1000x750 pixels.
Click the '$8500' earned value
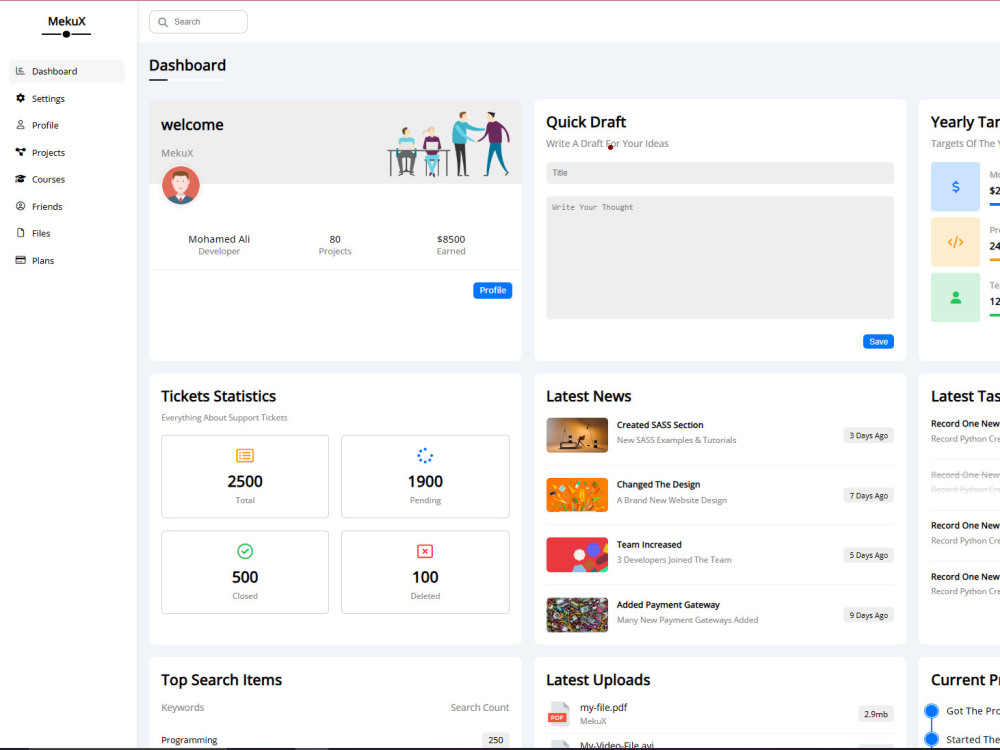[x=451, y=239]
